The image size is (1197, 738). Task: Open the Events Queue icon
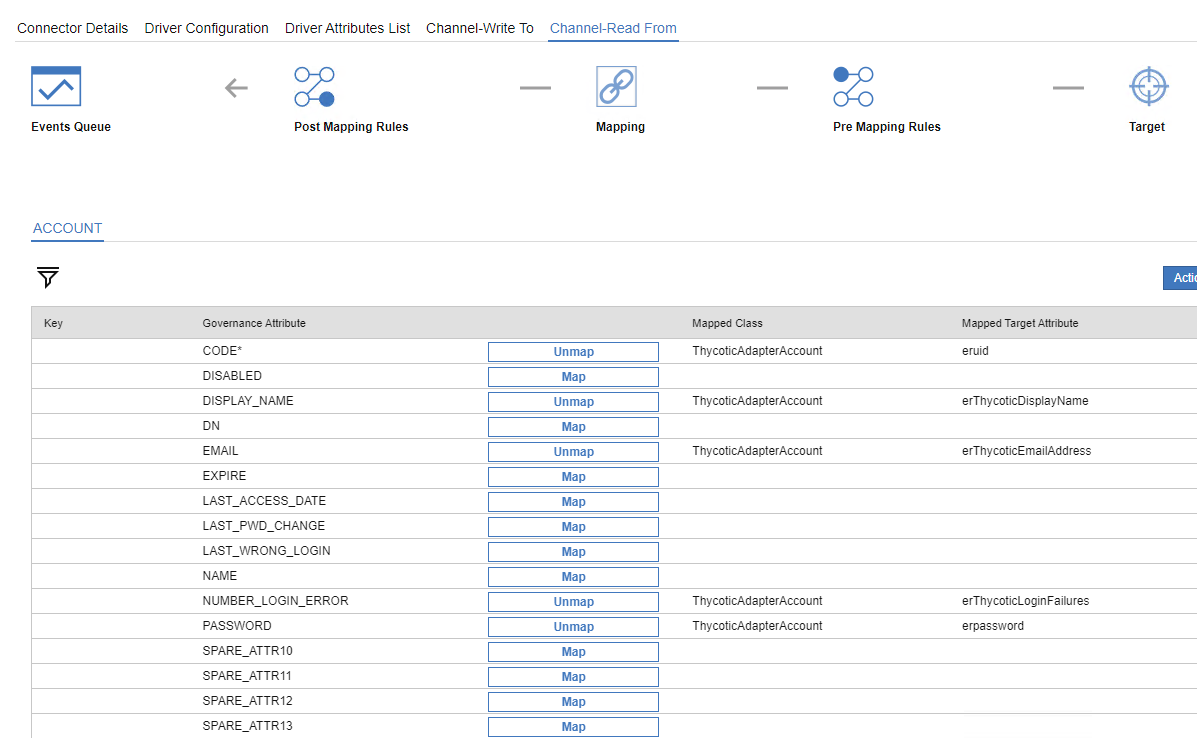tap(56, 87)
